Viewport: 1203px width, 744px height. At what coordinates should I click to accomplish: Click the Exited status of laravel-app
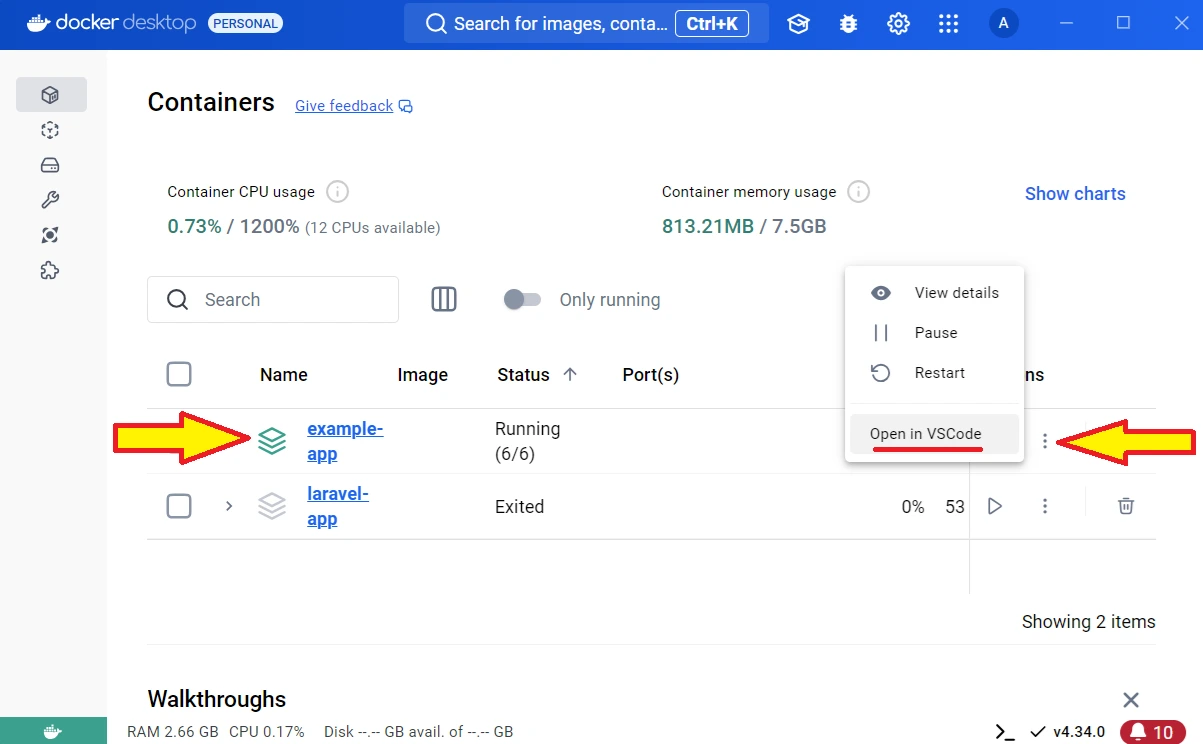[520, 507]
